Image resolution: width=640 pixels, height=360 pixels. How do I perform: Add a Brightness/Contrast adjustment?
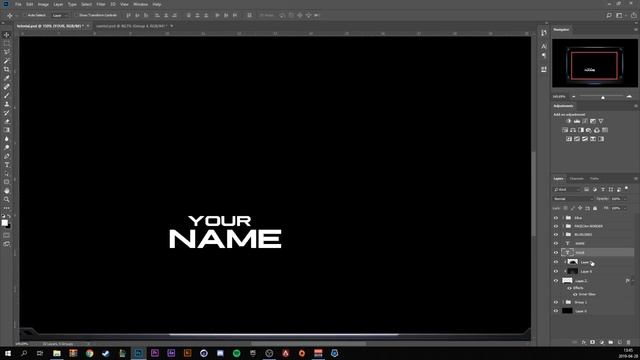coord(569,121)
